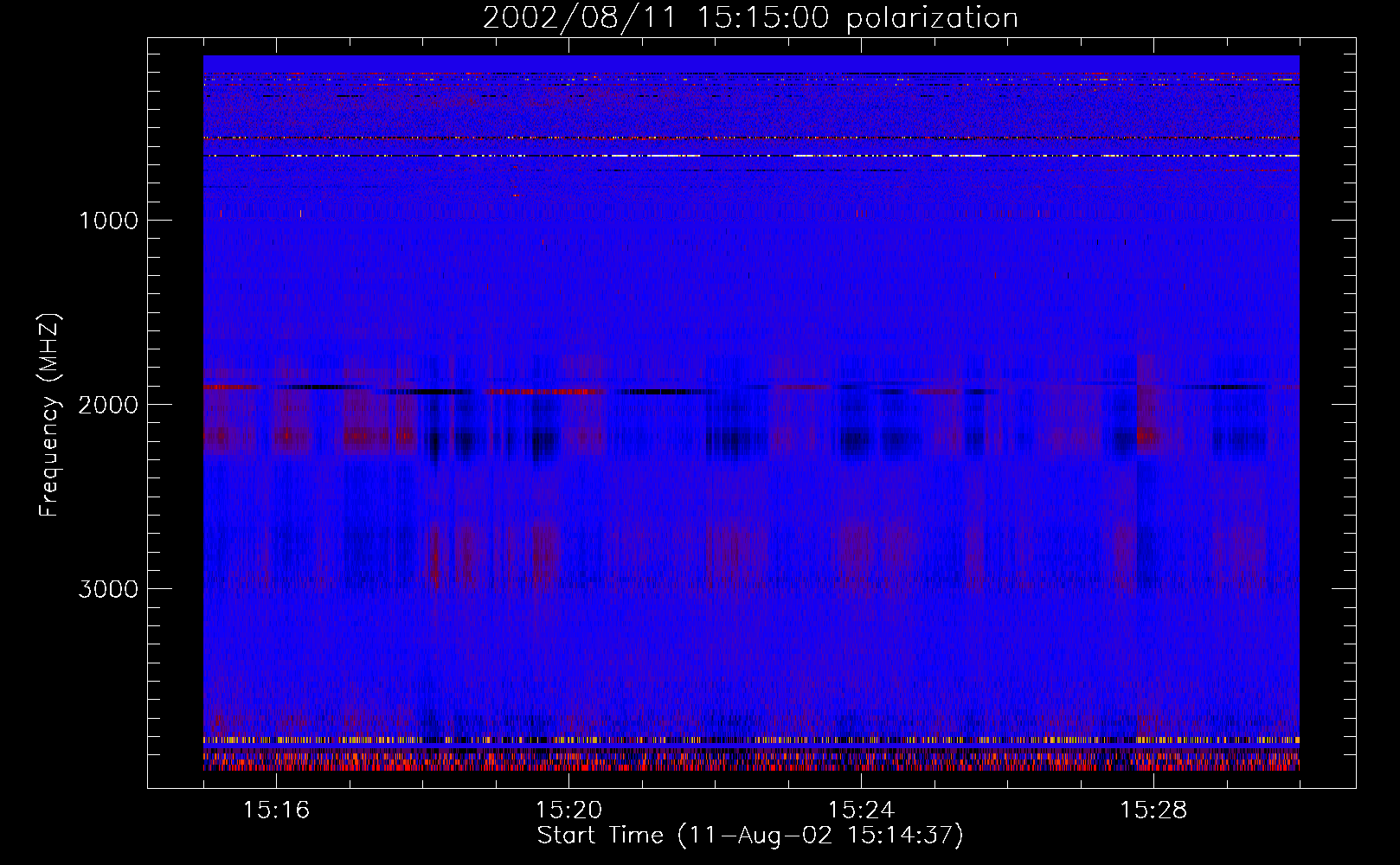Click the 1000 frequency tick label
Viewport: 1400px width, 865px height.
(x=108, y=221)
